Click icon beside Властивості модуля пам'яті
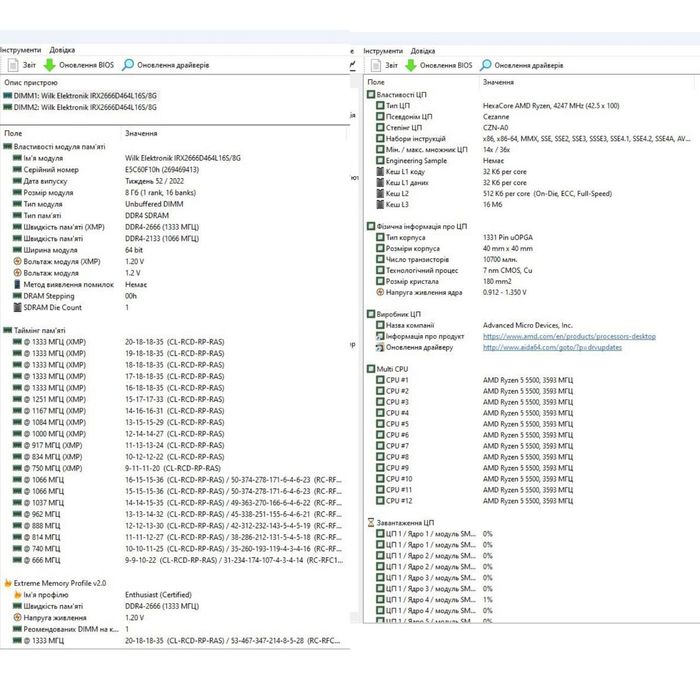 coord(8,146)
